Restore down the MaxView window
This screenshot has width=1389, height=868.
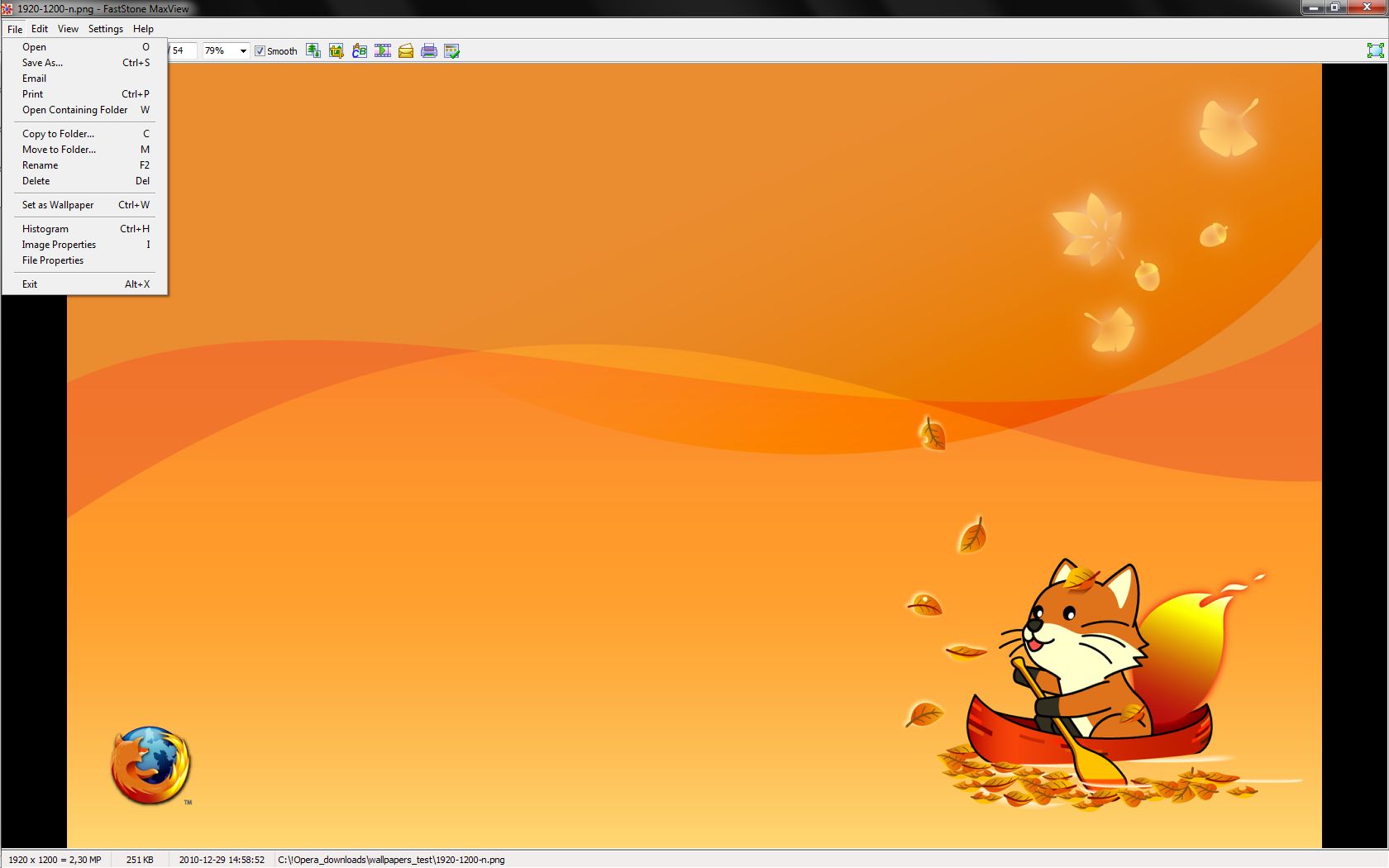pos(1334,7)
